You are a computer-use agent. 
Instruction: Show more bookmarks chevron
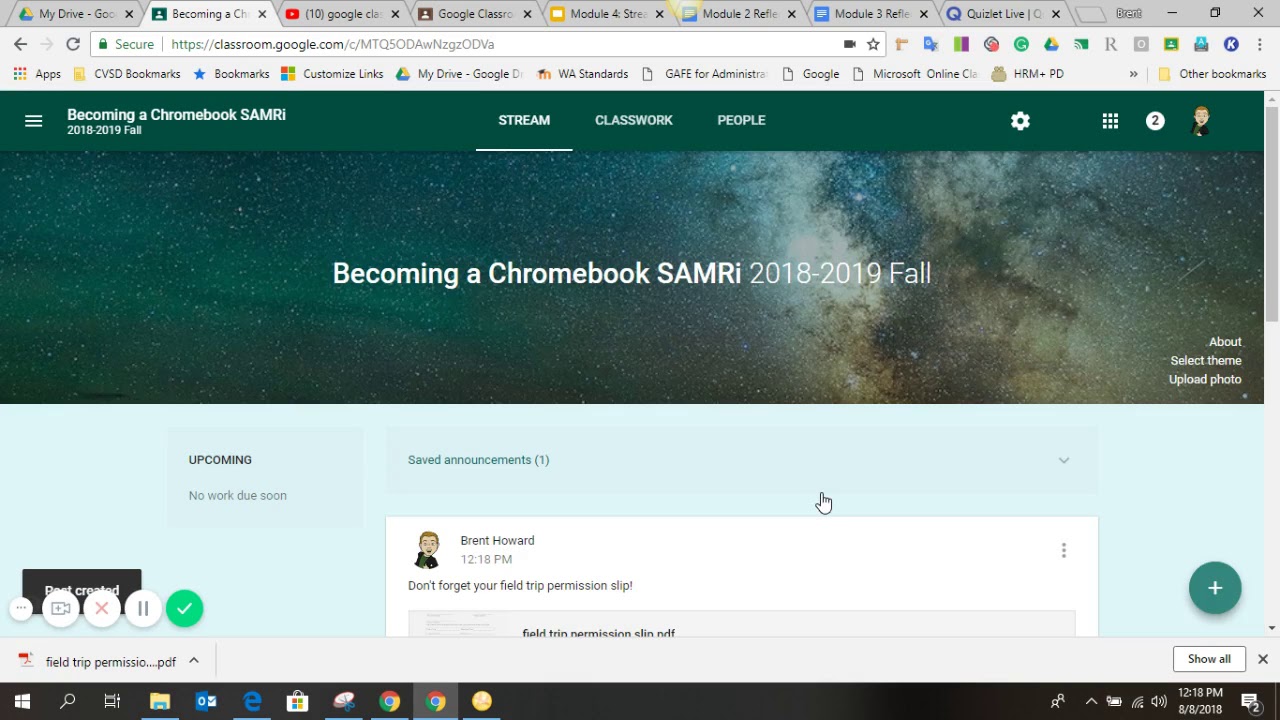coord(1133,74)
